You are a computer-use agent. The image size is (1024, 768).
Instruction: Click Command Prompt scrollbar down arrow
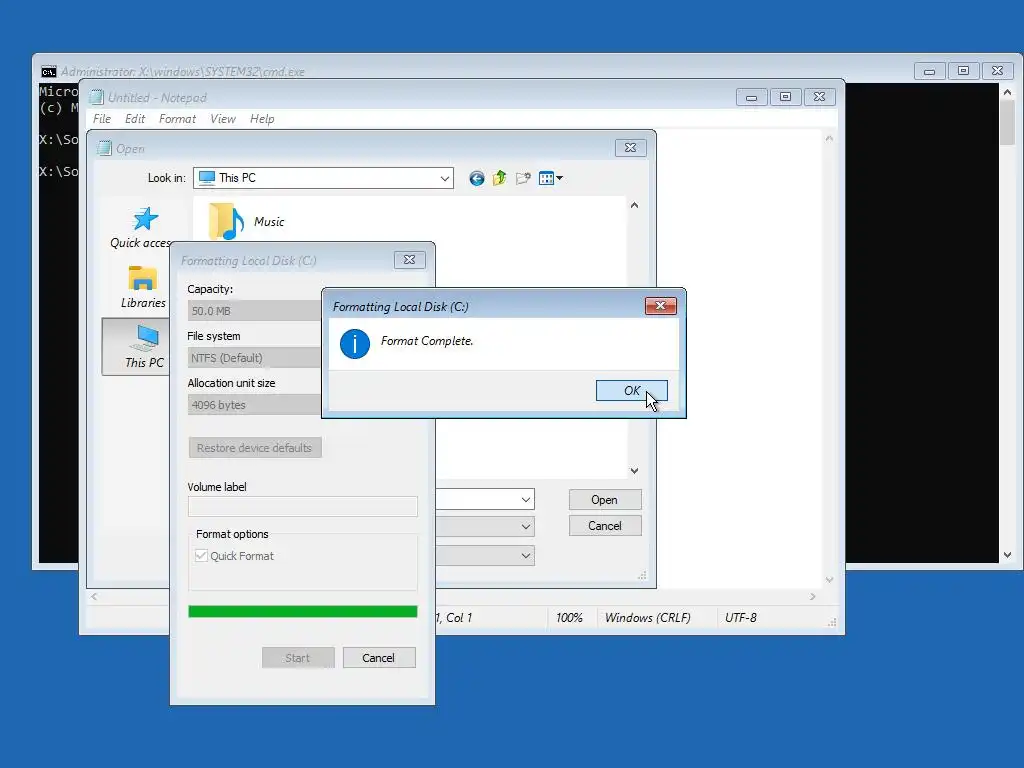pyautogui.click(x=1008, y=555)
